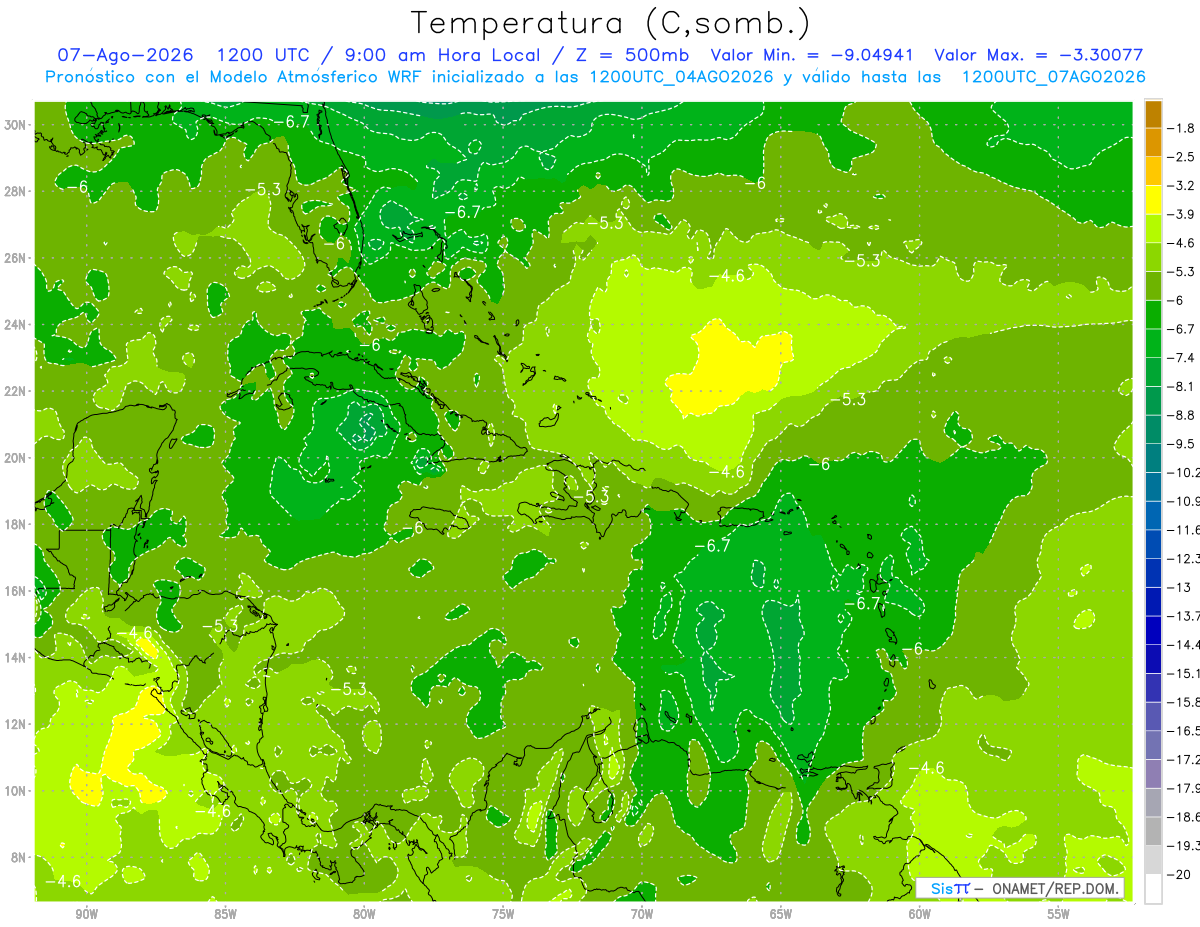Image resolution: width=1200 pixels, height=927 pixels.
Task: Select the valid-until timestamp "1200UTC_07AGO2026"
Action: [x=1053, y=77]
